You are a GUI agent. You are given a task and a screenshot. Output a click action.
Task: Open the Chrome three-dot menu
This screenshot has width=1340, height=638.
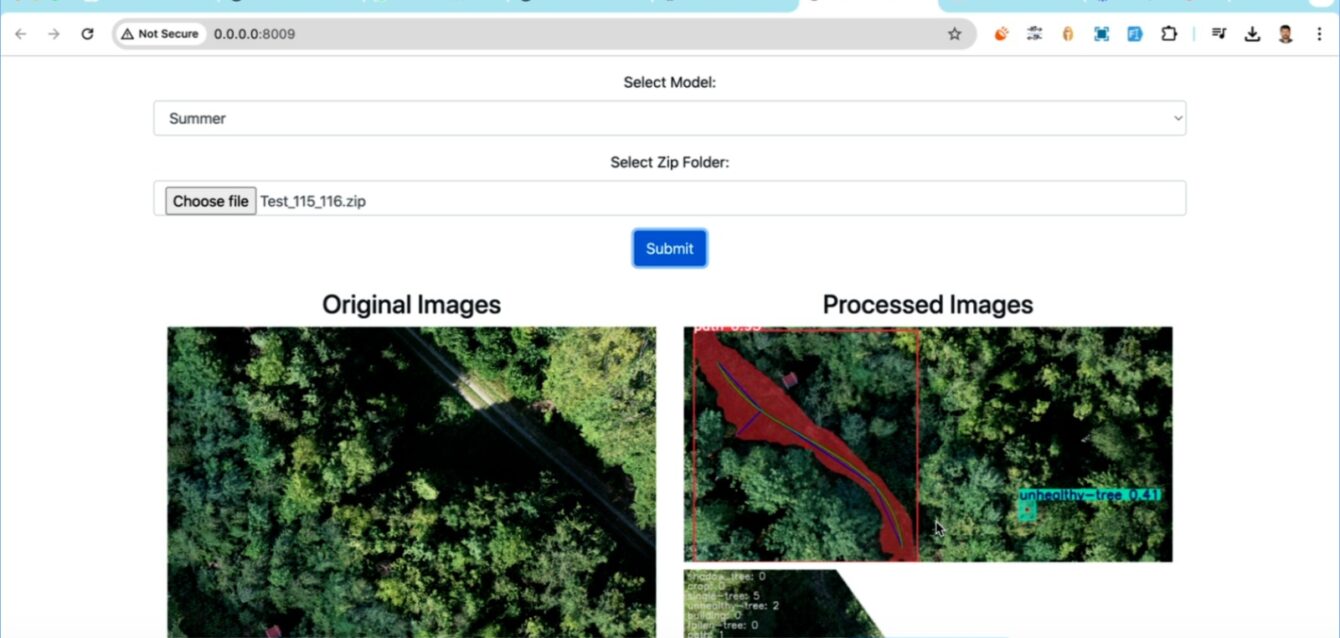1319,34
